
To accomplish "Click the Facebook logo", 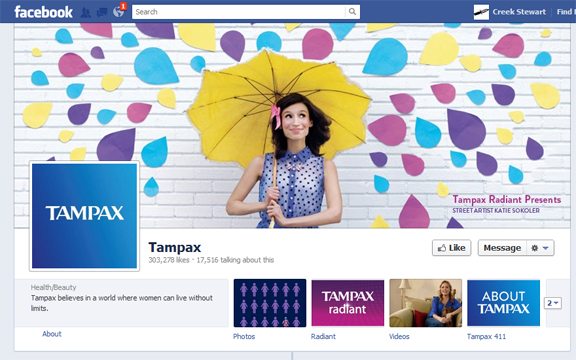I will click(x=43, y=12).
